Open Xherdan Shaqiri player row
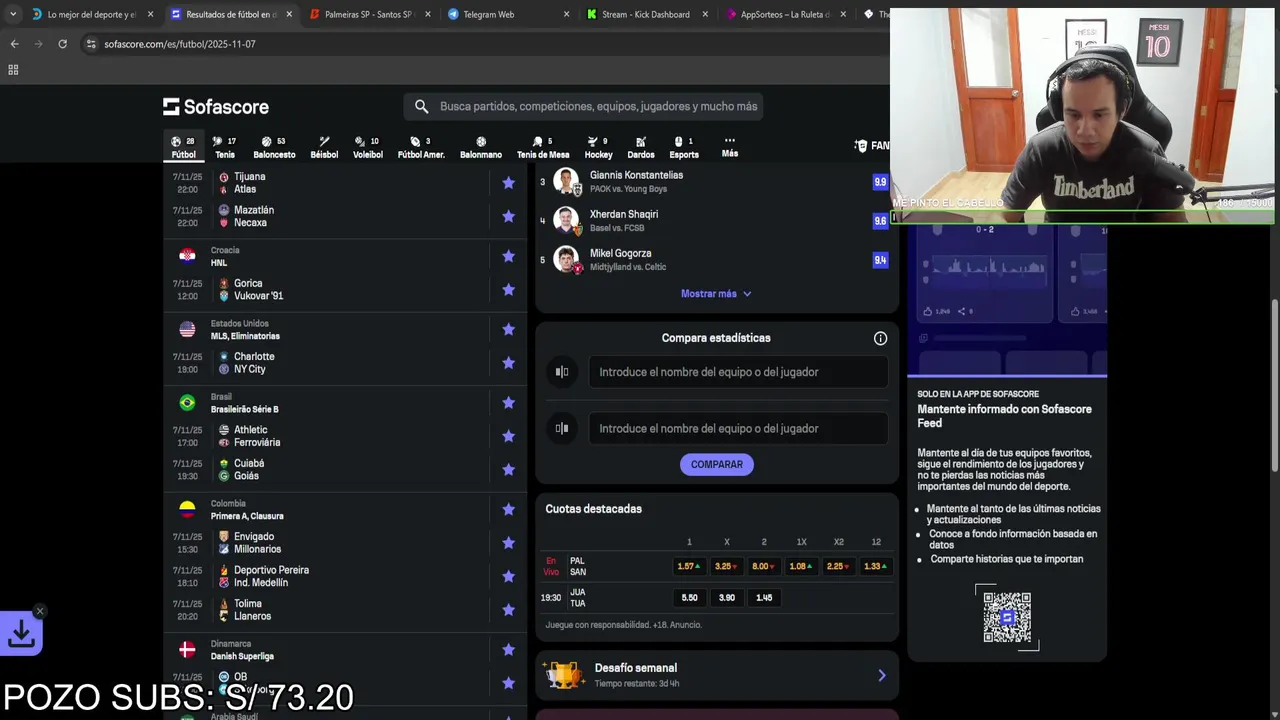This screenshot has width=1280, height=720. (x=716, y=220)
